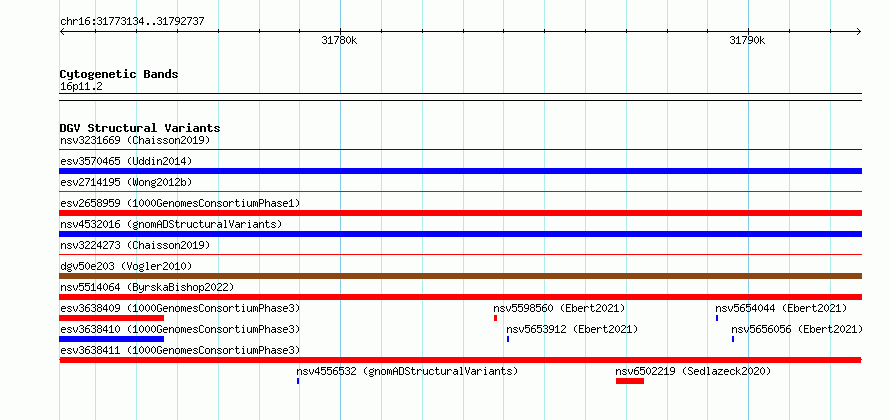Click the 31790k ruler label
Screen dimensions: 890x420
pyautogui.click(x=748, y=40)
